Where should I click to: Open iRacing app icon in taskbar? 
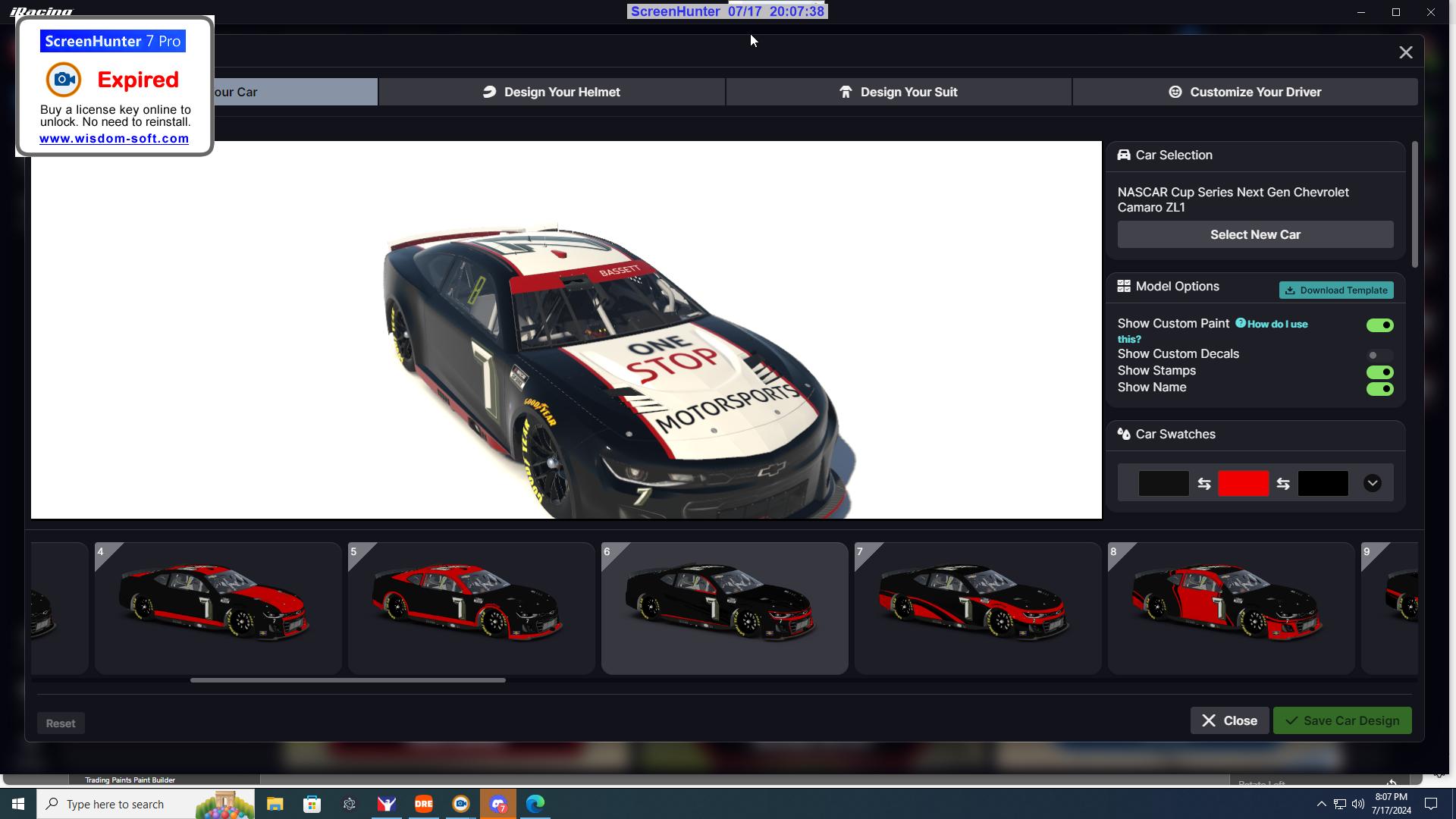coord(387,804)
